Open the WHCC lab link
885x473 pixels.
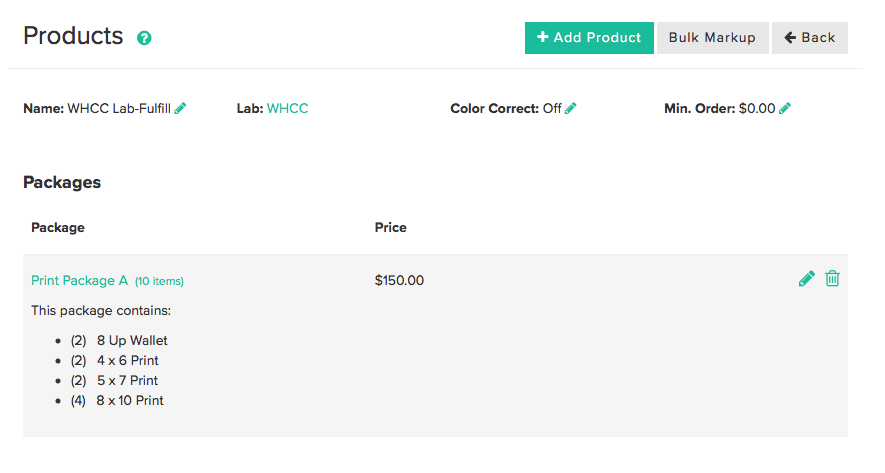[x=287, y=108]
